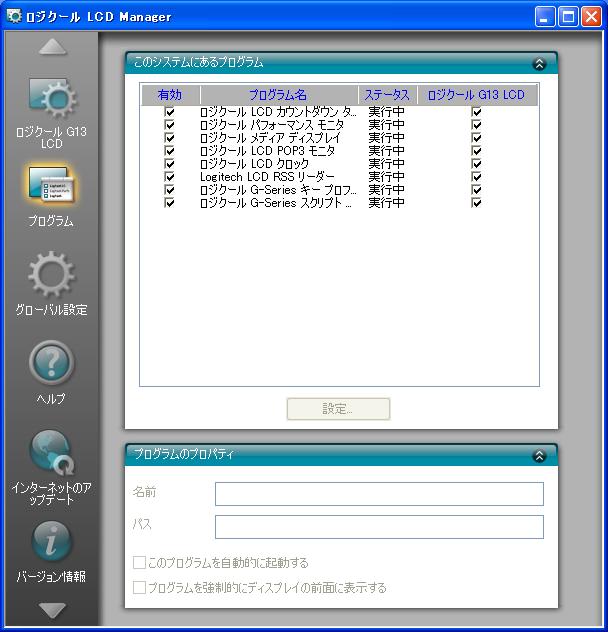This screenshot has width=608, height=632.
Task: Click the sidebar scroll up arrow
Action: [52, 46]
